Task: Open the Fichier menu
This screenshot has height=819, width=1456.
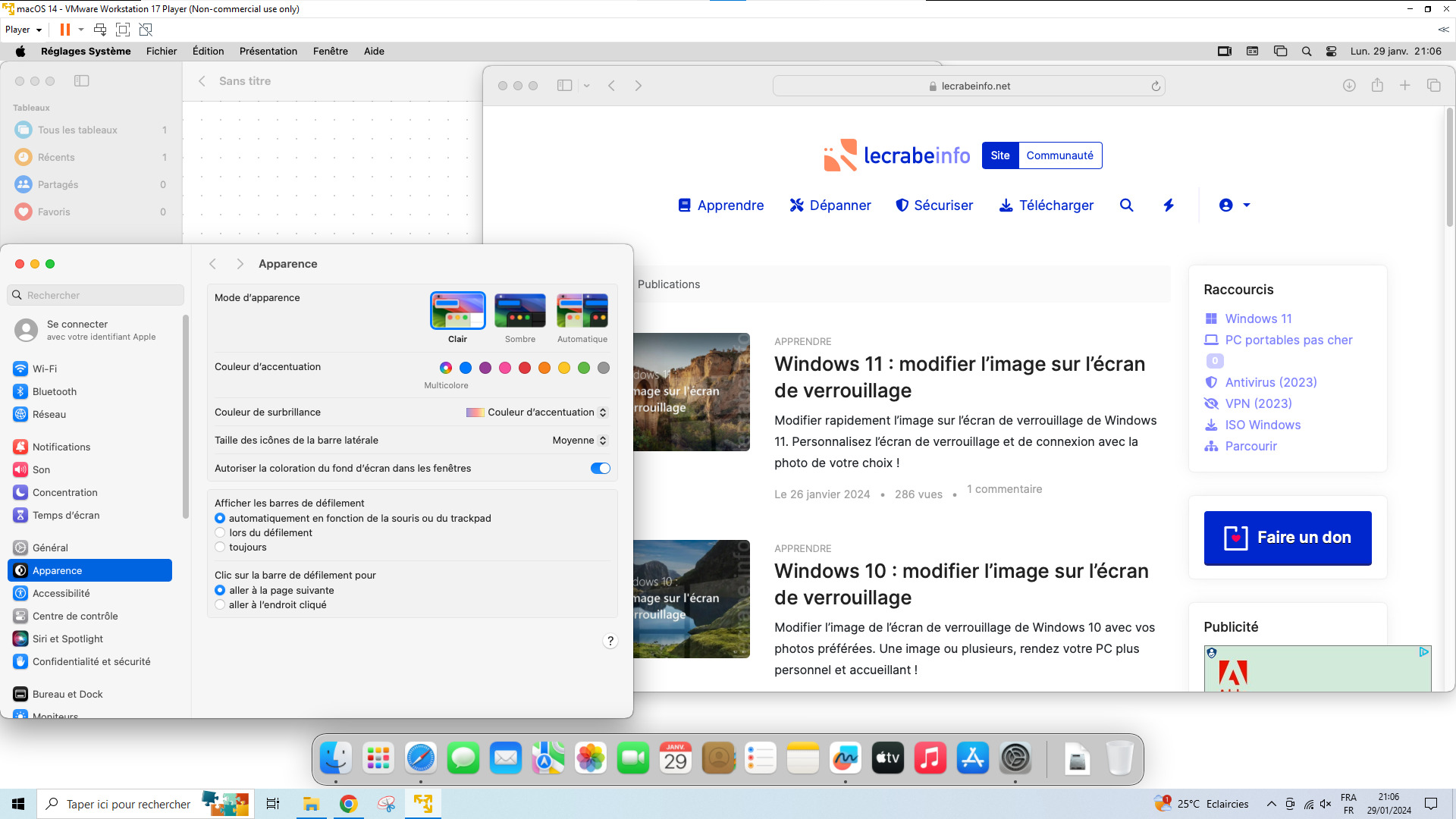Action: tap(162, 52)
